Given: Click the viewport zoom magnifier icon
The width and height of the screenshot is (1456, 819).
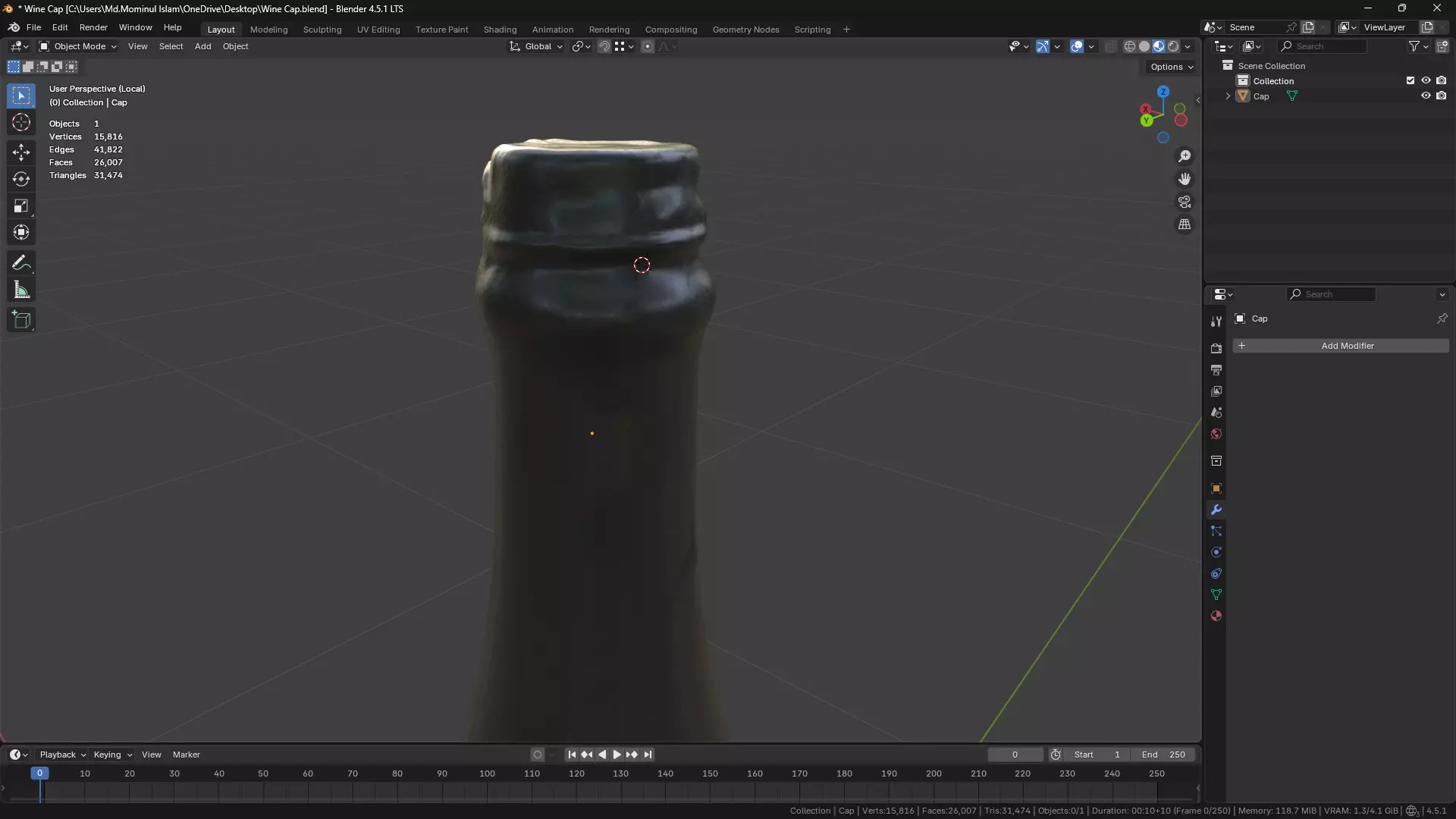Looking at the screenshot, I should click(x=1185, y=156).
